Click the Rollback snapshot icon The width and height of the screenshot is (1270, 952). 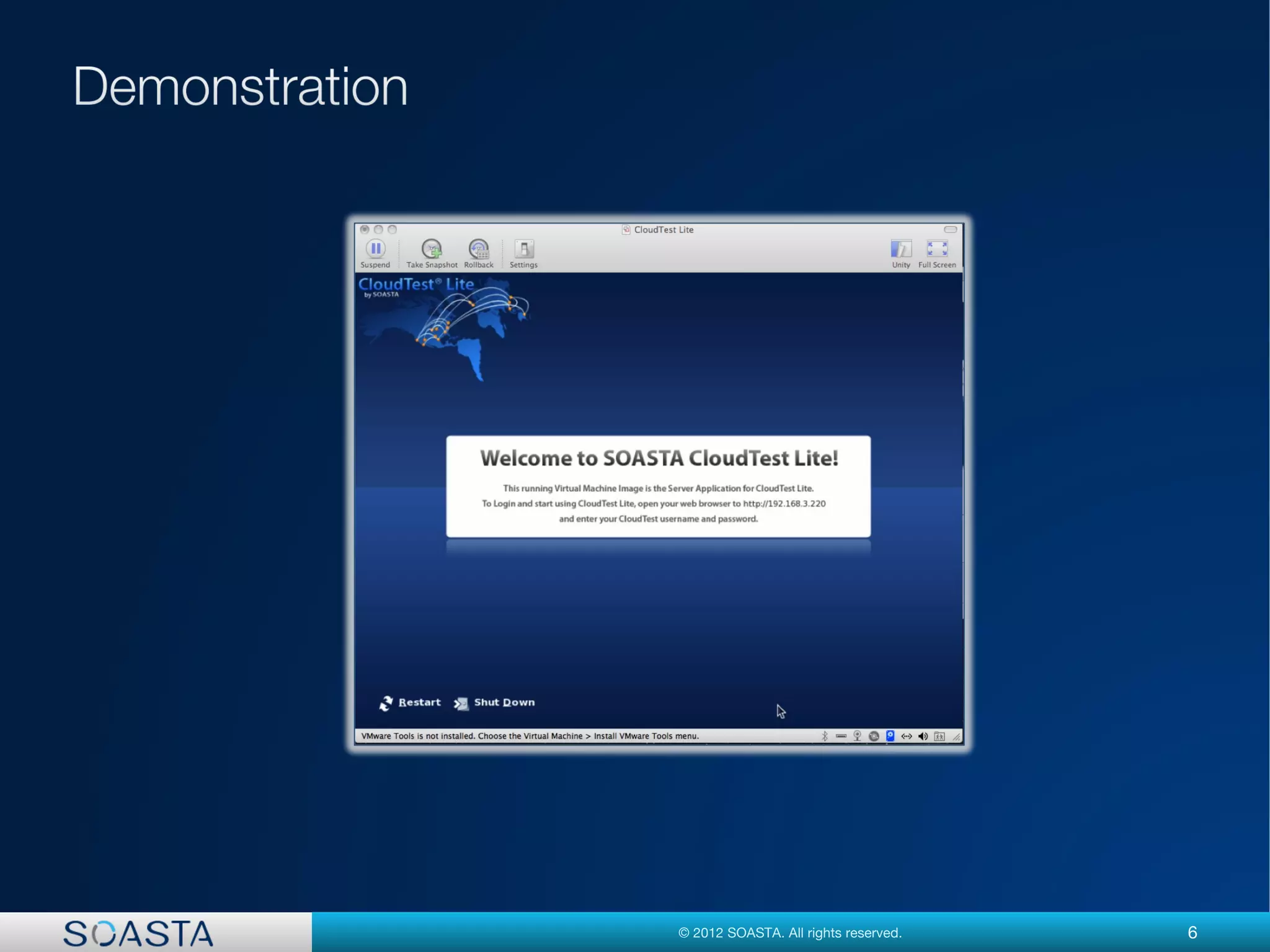[479, 249]
